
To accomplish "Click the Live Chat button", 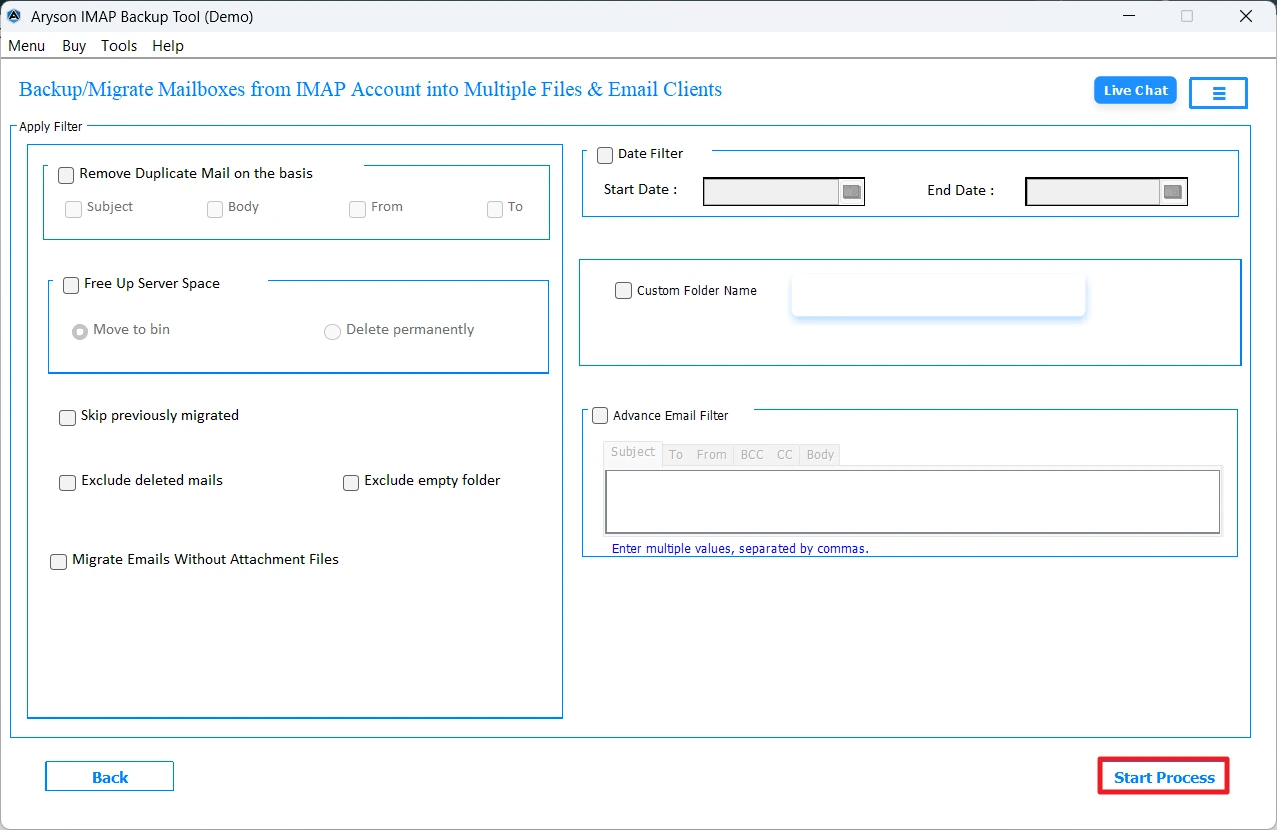I will [1135, 90].
